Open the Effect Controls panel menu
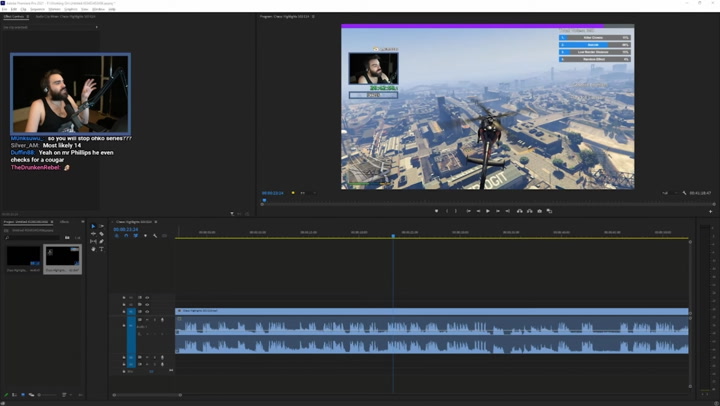The image size is (720, 406). point(28,17)
